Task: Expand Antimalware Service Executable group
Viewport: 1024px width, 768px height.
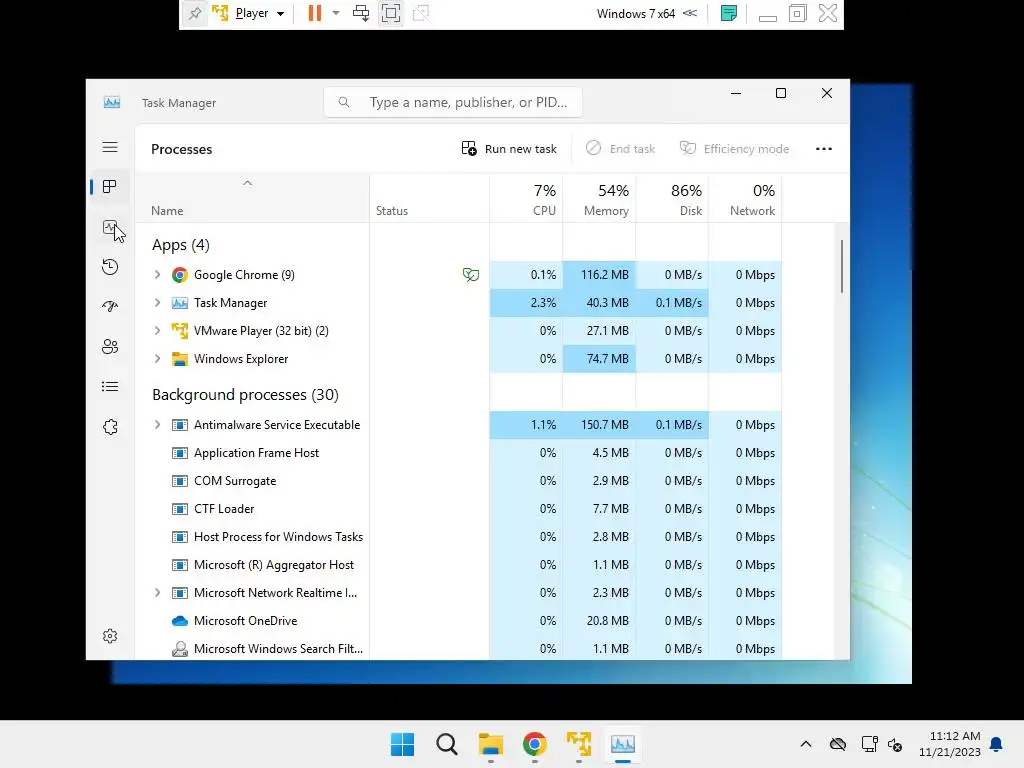Action: pyautogui.click(x=157, y=424)
